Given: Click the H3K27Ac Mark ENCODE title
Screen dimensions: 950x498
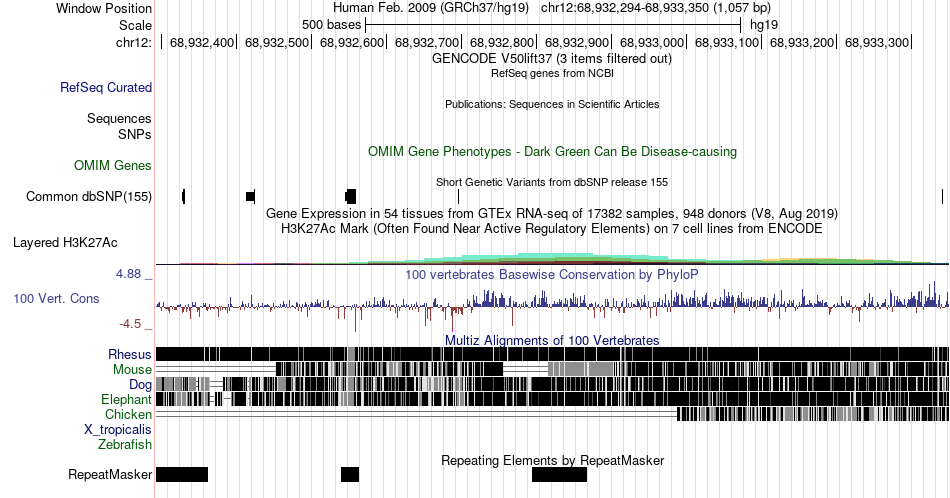Looking at the screenshot, I should [x=552, y=228].
